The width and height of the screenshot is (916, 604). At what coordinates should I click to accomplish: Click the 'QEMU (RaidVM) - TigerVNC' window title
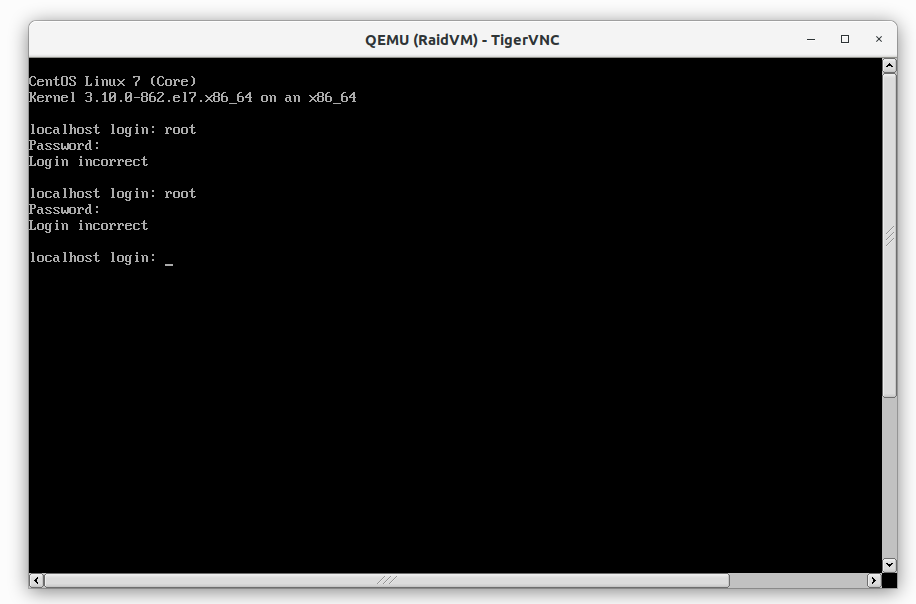tap(462, 40)
